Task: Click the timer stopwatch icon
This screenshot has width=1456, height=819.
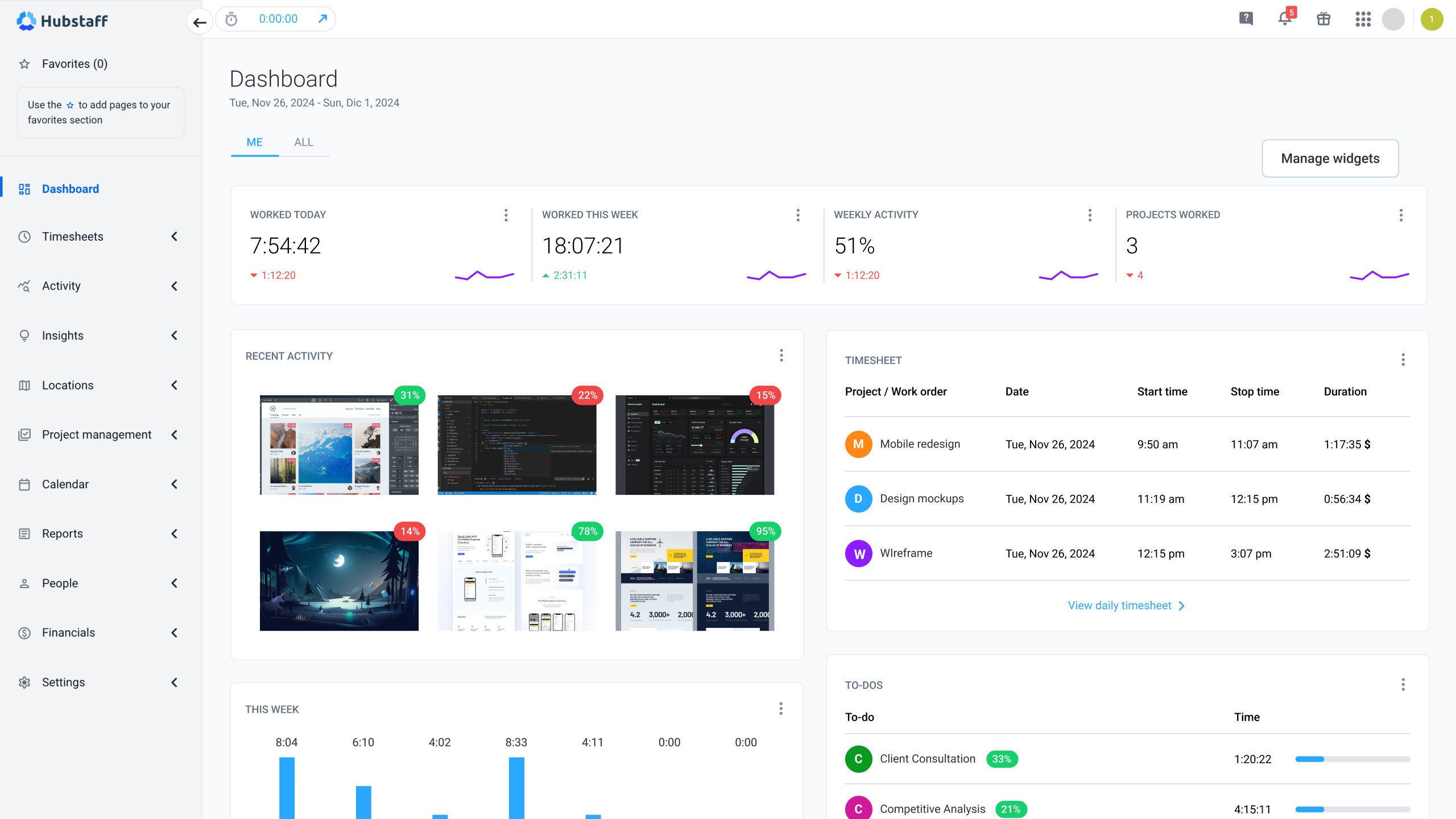Action: pyautogui.click(x=231, y=19)
